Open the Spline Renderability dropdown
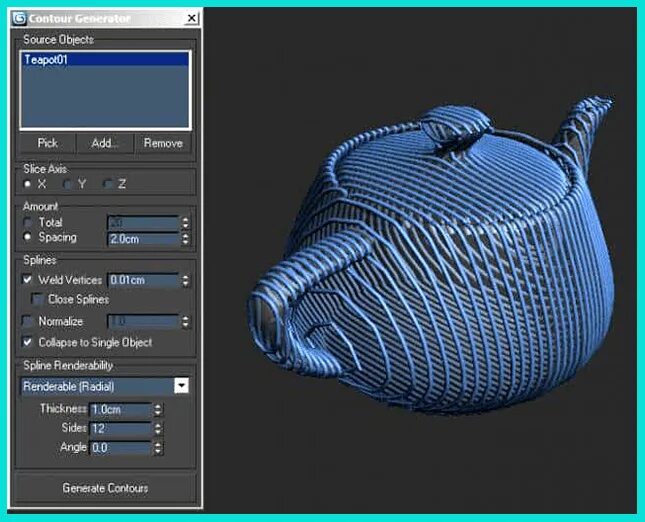Viewport: 645px width, 522px height. 181,386
